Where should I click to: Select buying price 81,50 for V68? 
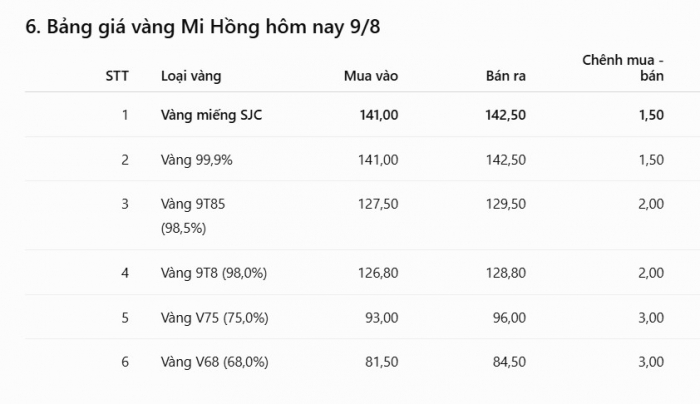(381, 362)
